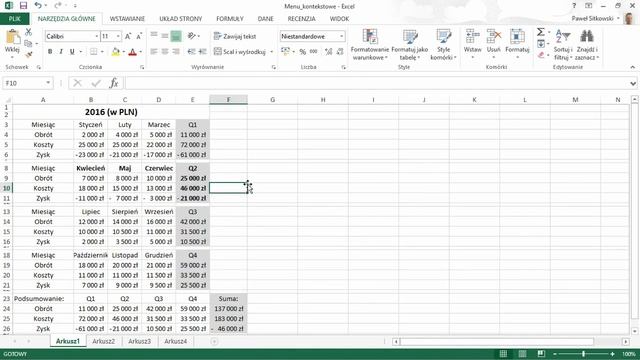Click the Undo arrow icon
The height and width of the screenshot is (360, 640).
pos(38,6)
